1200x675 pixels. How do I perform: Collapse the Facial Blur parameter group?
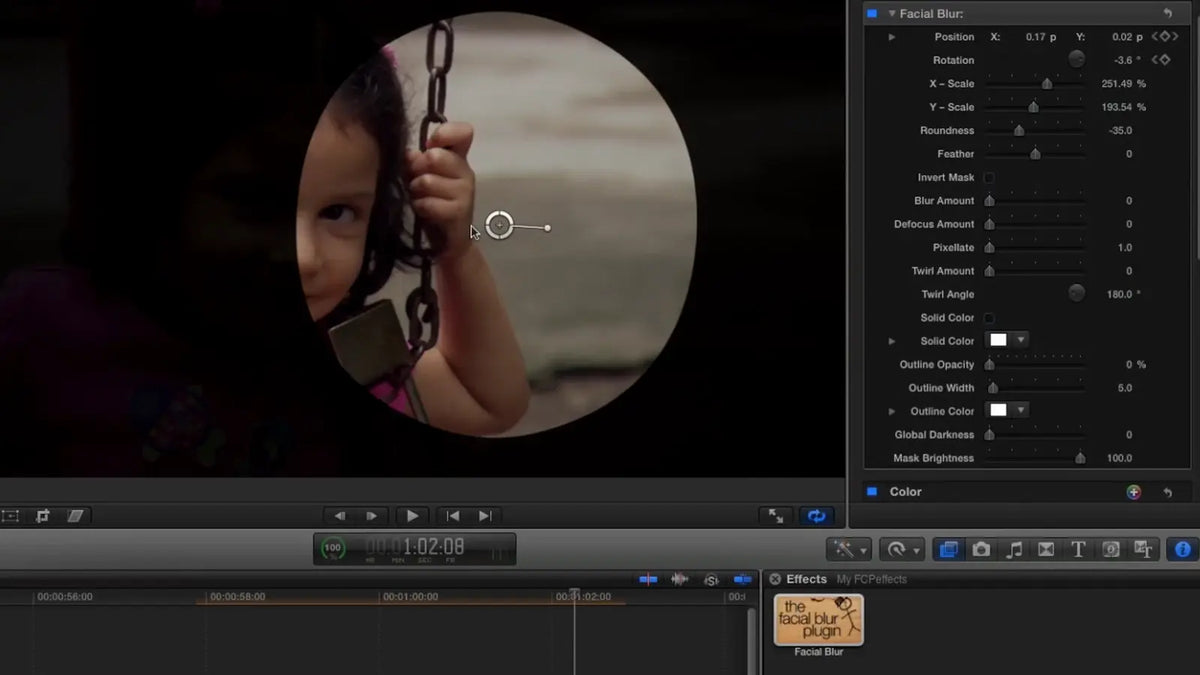[892, 14]
